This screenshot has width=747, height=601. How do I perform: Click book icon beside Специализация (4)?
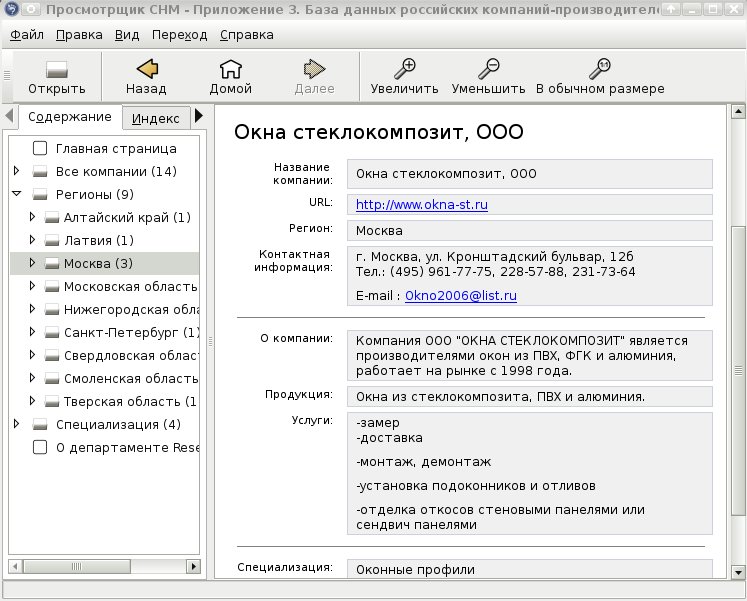coord(40,424)
